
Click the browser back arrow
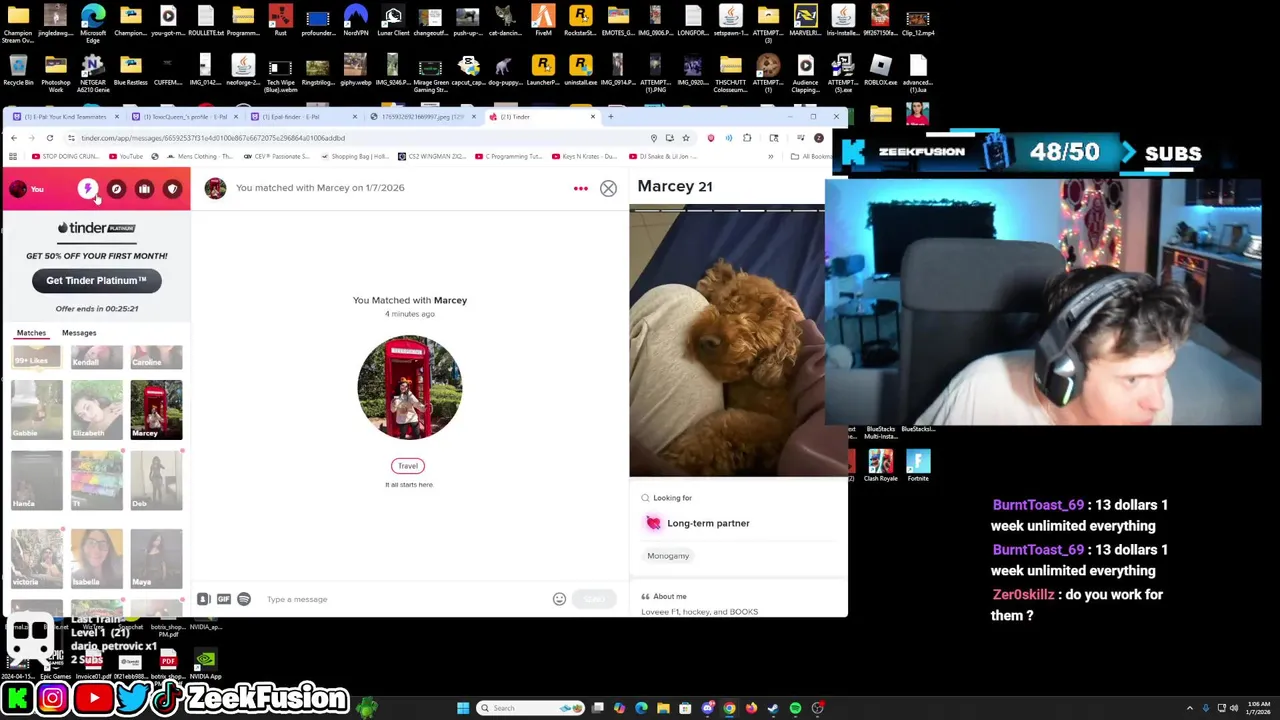point(13,138)
